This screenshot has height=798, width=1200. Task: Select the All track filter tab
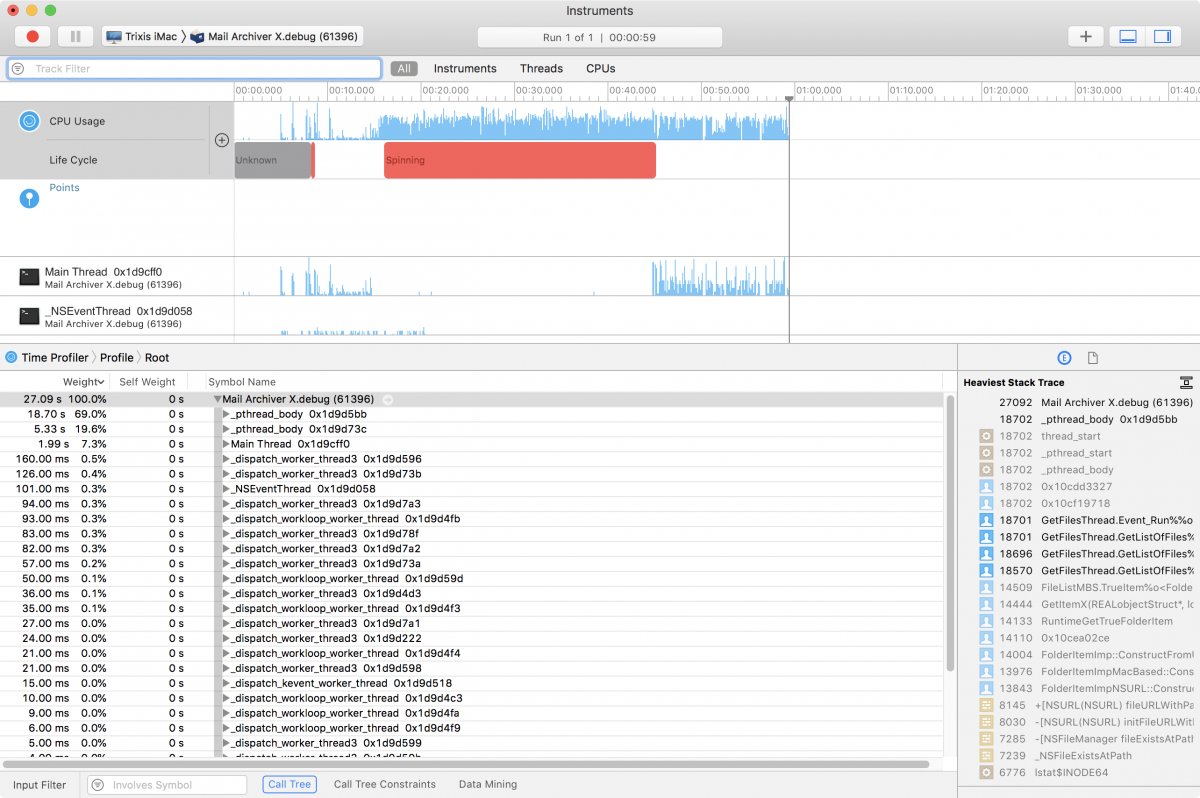click(404, 69)
